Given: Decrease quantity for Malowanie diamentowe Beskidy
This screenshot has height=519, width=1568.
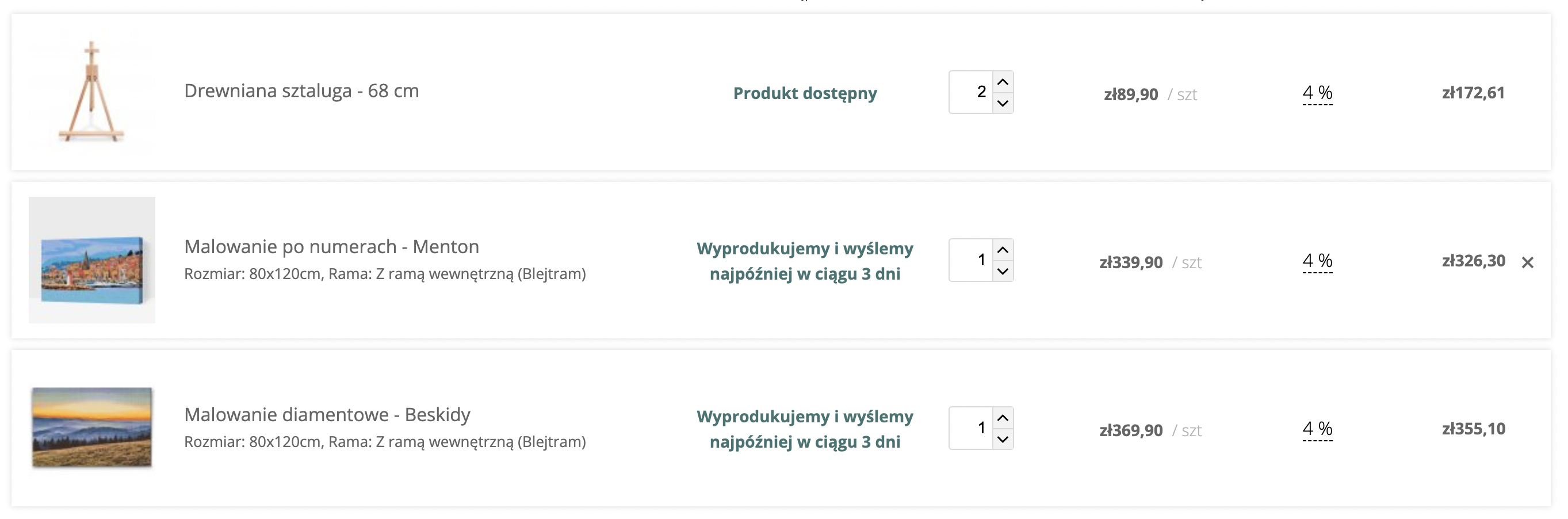Looking at the screenshot, I should tap(1003, 439).
